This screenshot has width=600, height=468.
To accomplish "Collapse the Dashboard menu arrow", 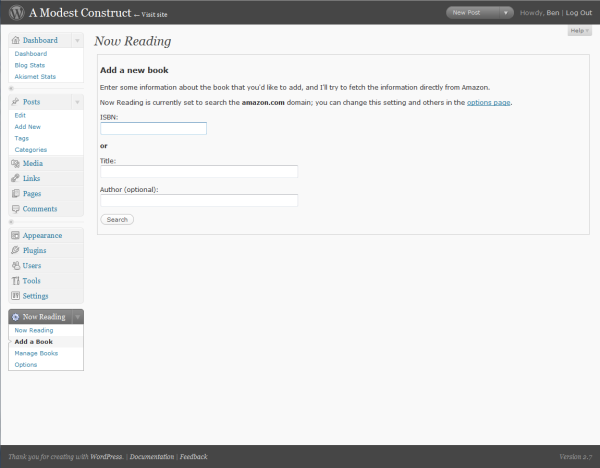I will pos(77,40).
